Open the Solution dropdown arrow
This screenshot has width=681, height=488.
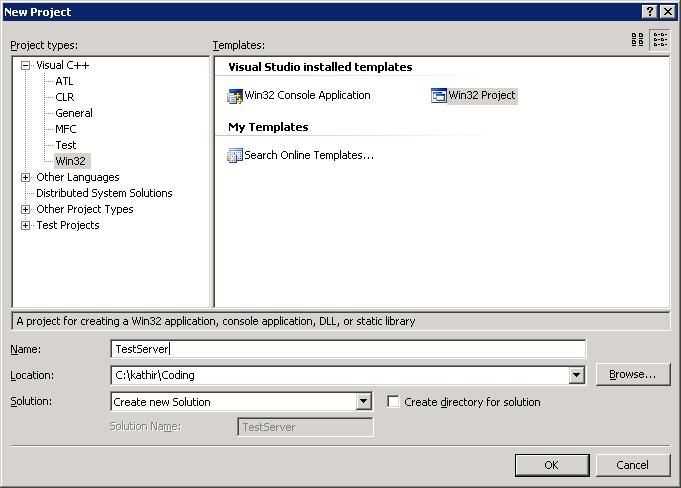click(x=364, y=402)
